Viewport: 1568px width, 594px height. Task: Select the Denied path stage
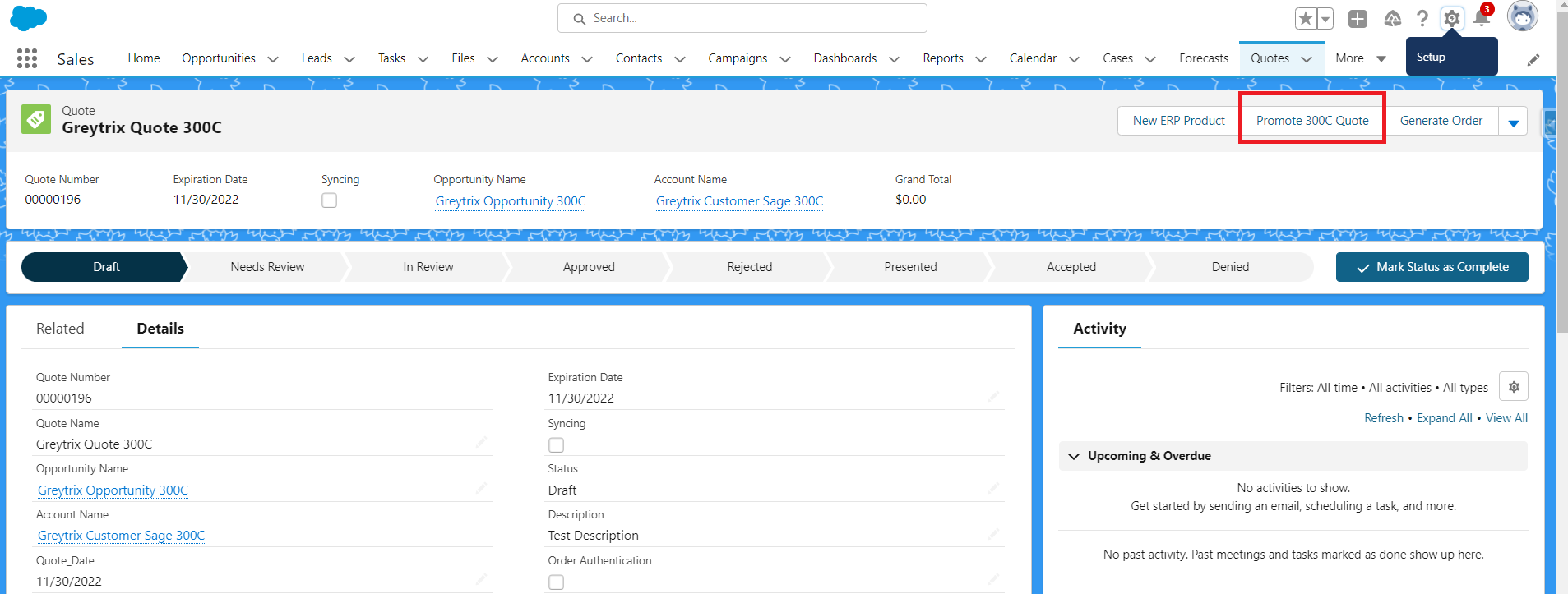click(x=1230, y=267)
